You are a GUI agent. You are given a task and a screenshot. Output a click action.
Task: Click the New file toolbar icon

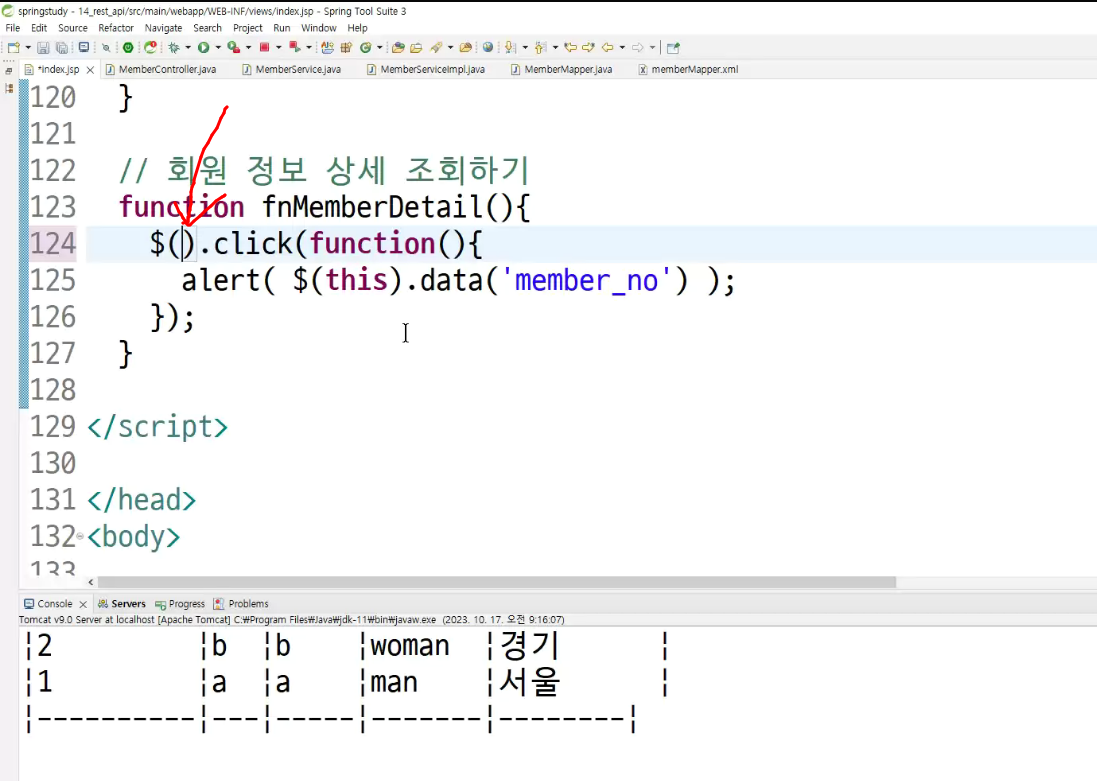(x=14, y=48)
